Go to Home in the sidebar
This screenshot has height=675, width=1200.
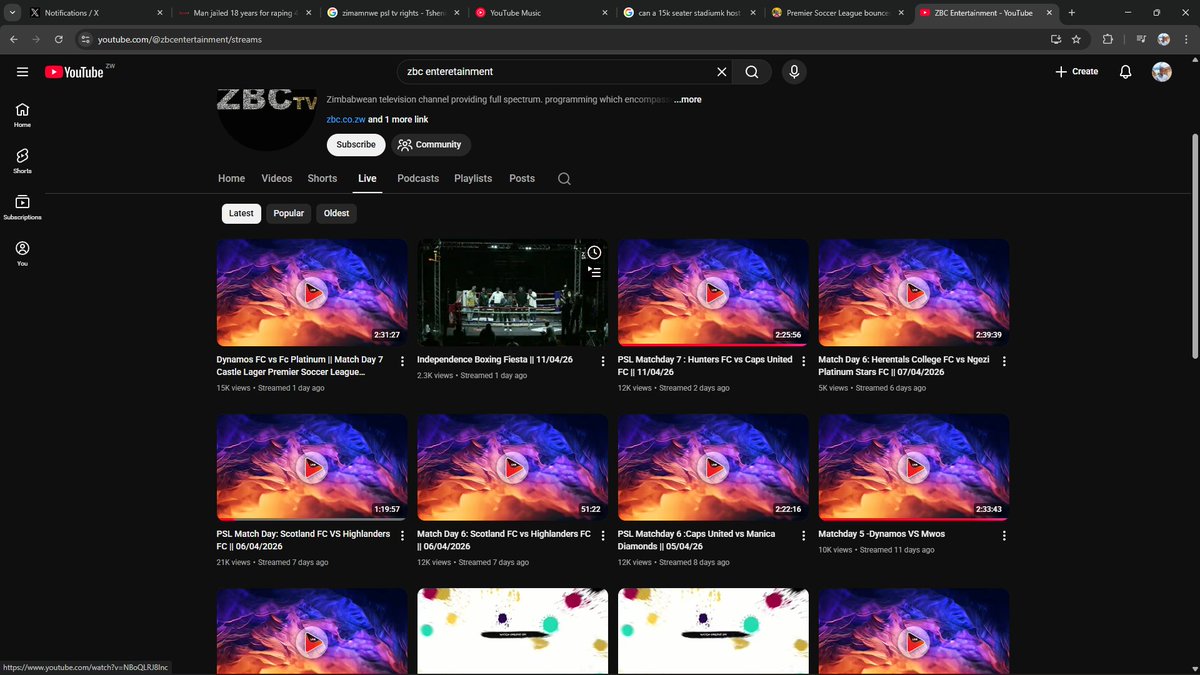click(22, 115)
